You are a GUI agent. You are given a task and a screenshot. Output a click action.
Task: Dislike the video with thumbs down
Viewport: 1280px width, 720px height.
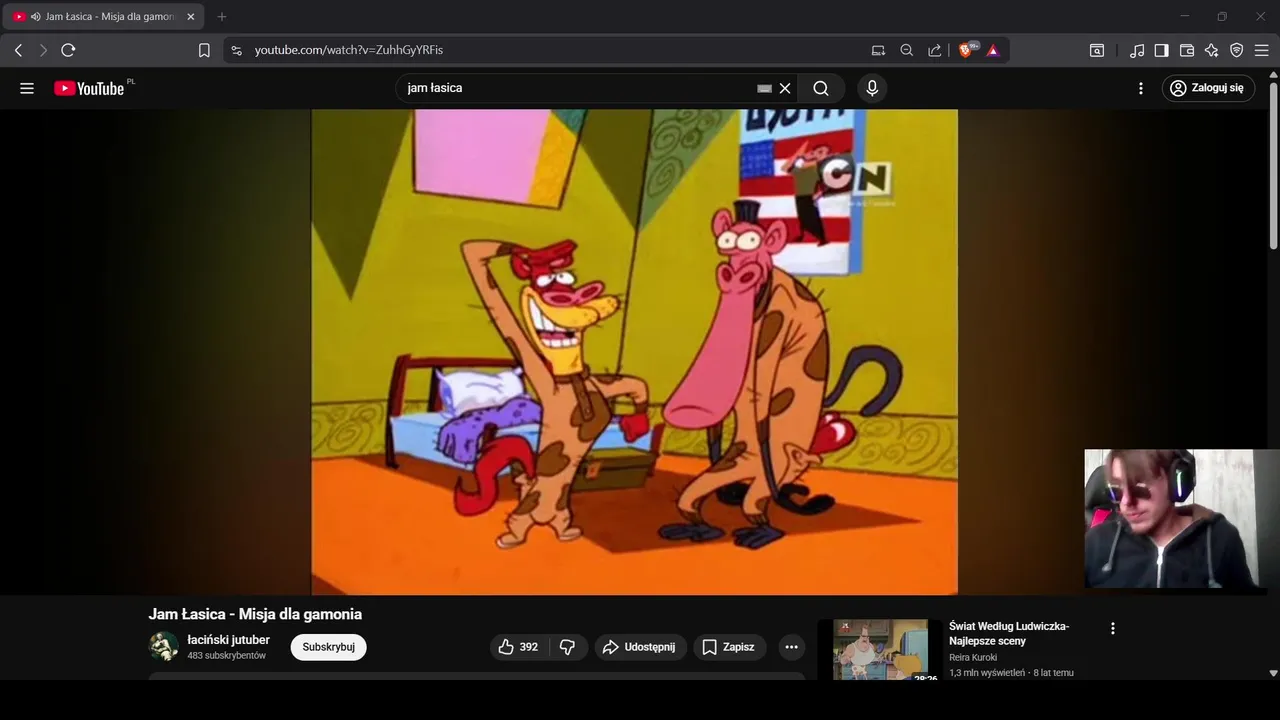567,647
